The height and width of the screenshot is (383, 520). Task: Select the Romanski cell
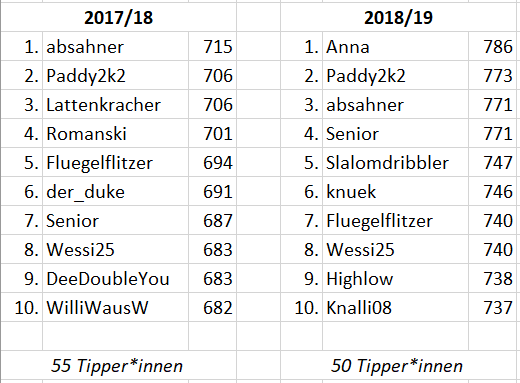click(x=115, y=133)
